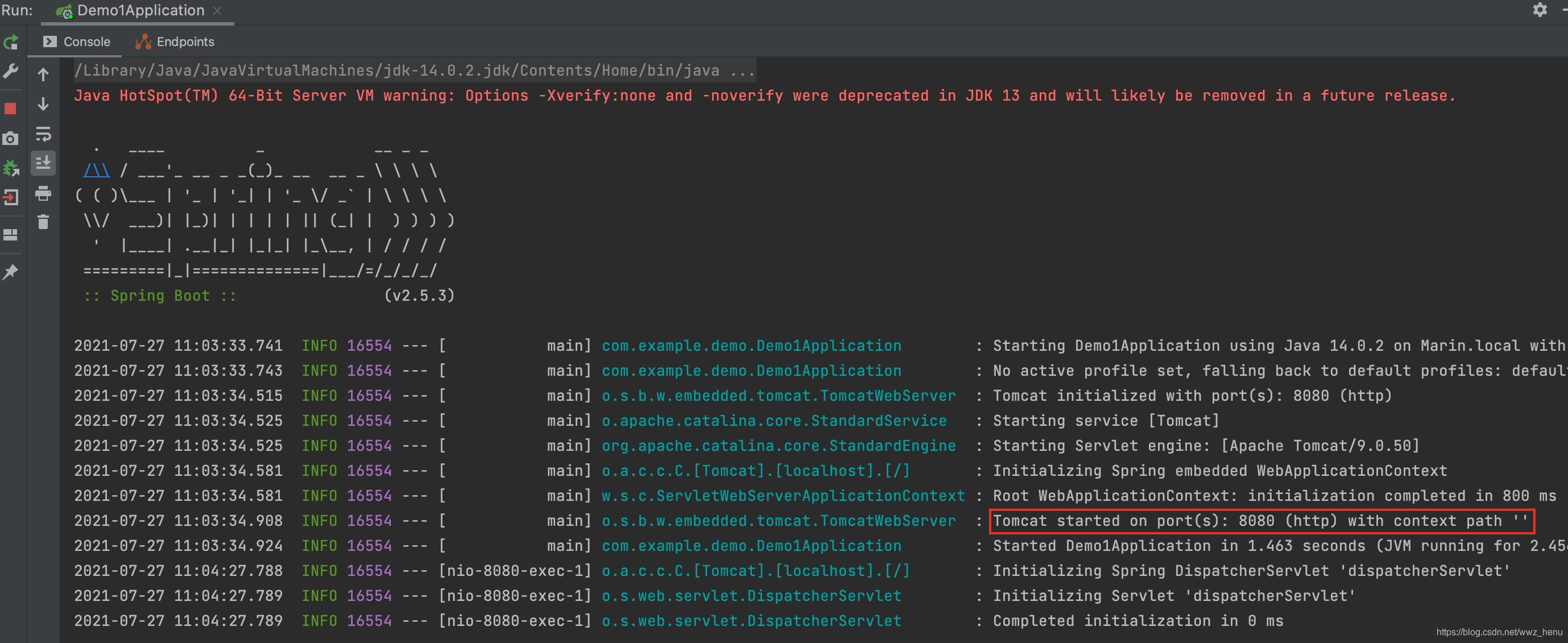The height and width of the screenshot is (643, 1568).
Task: Print console output with printer icon
Action: 43,193
